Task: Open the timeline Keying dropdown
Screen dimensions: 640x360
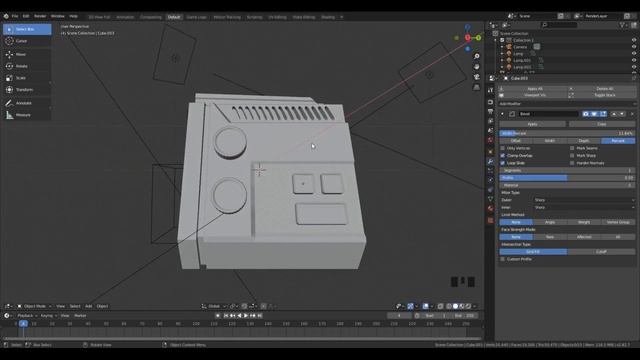Action: click(48, 316)
